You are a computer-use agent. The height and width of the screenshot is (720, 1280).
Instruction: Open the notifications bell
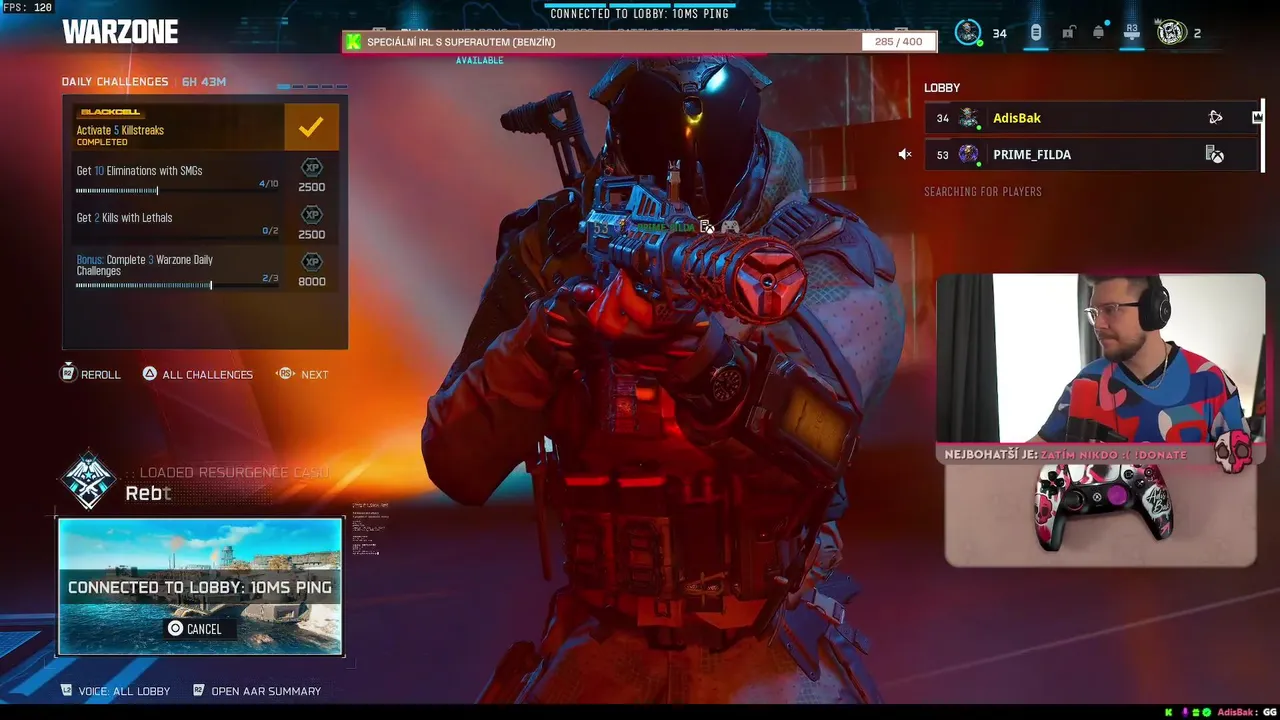click(1099, 33)
